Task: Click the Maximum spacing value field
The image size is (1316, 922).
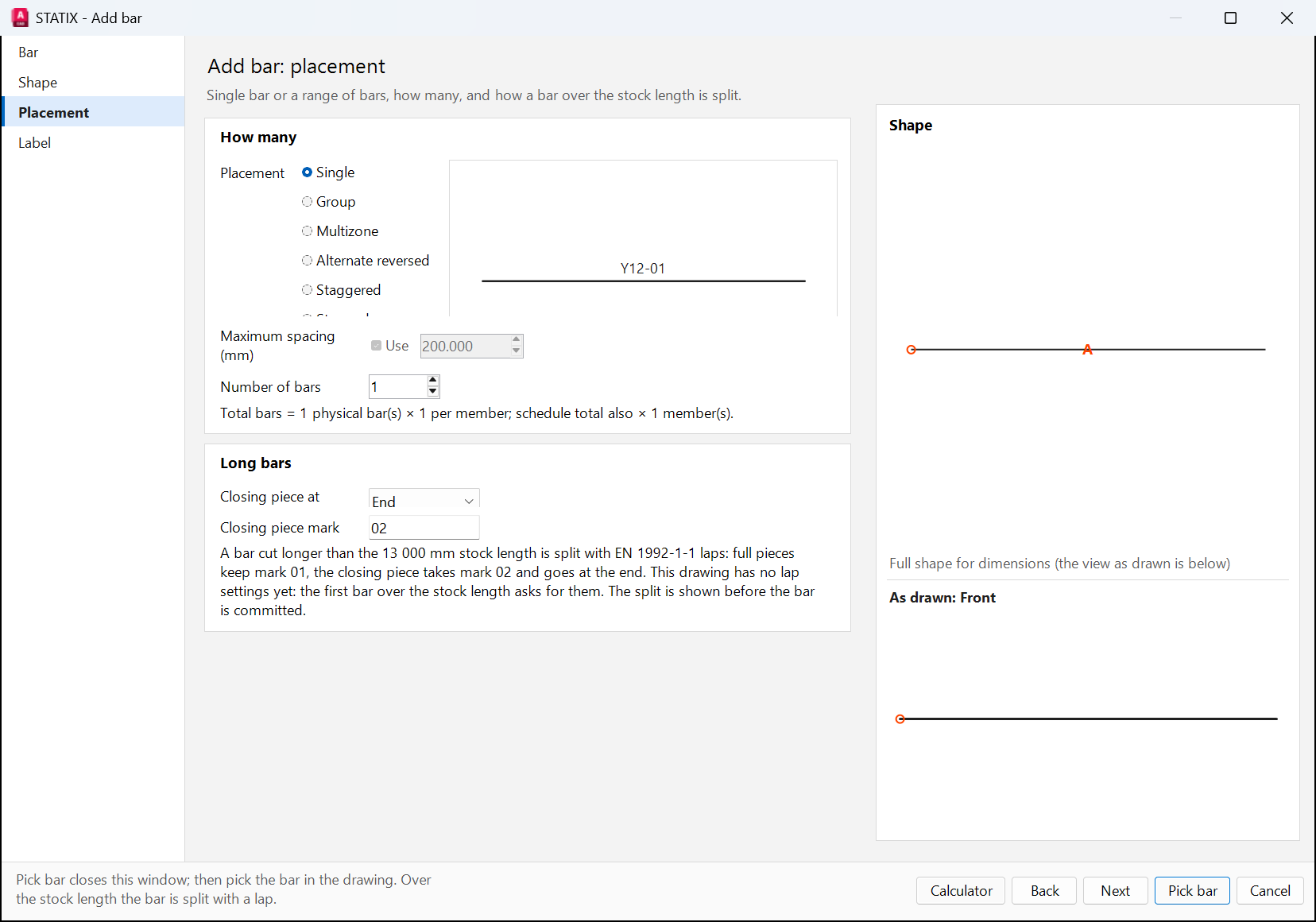Action: 465,347
